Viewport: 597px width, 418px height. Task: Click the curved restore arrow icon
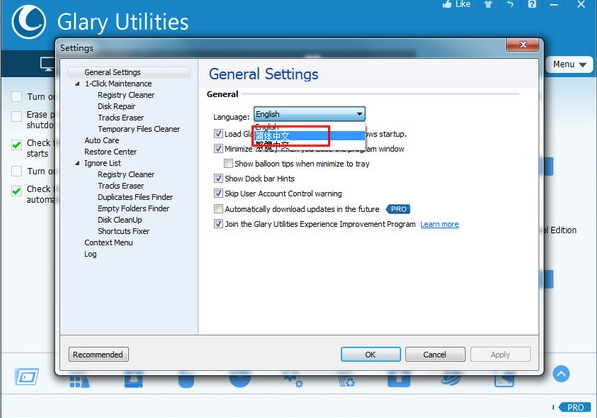[x=510, y=4]
